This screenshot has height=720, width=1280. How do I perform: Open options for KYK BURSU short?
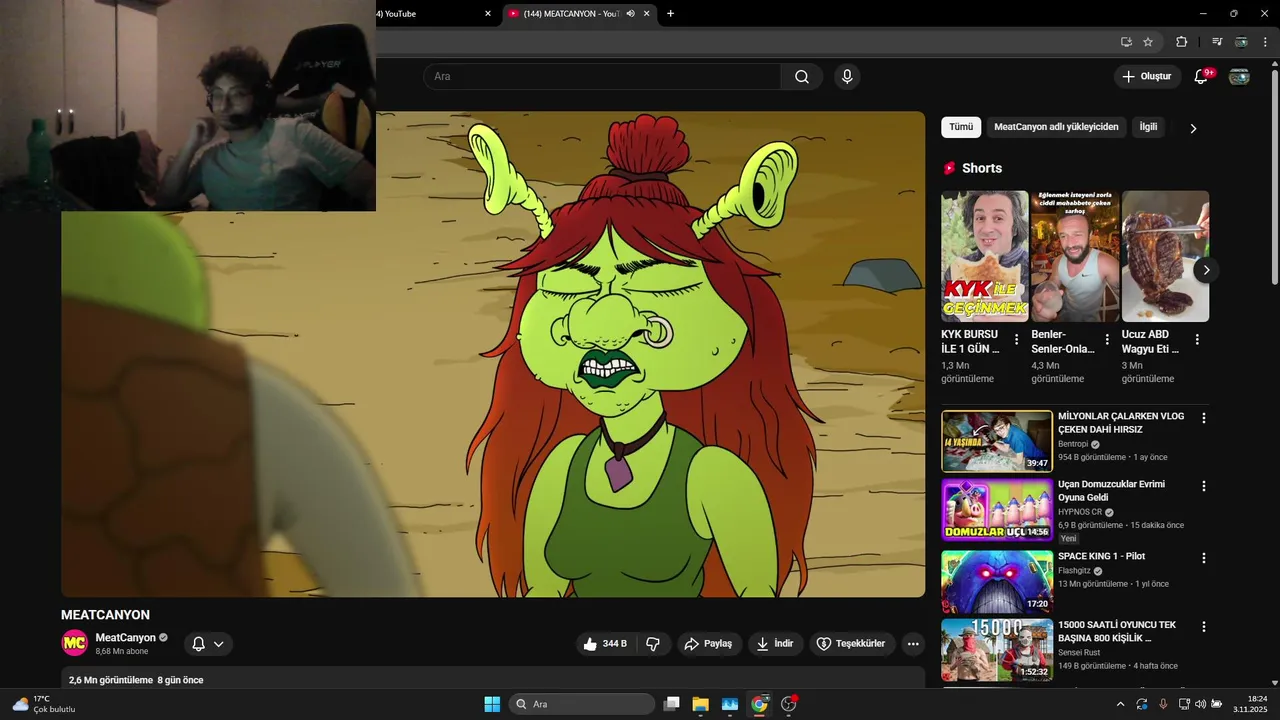click(x=1017, y=340)
